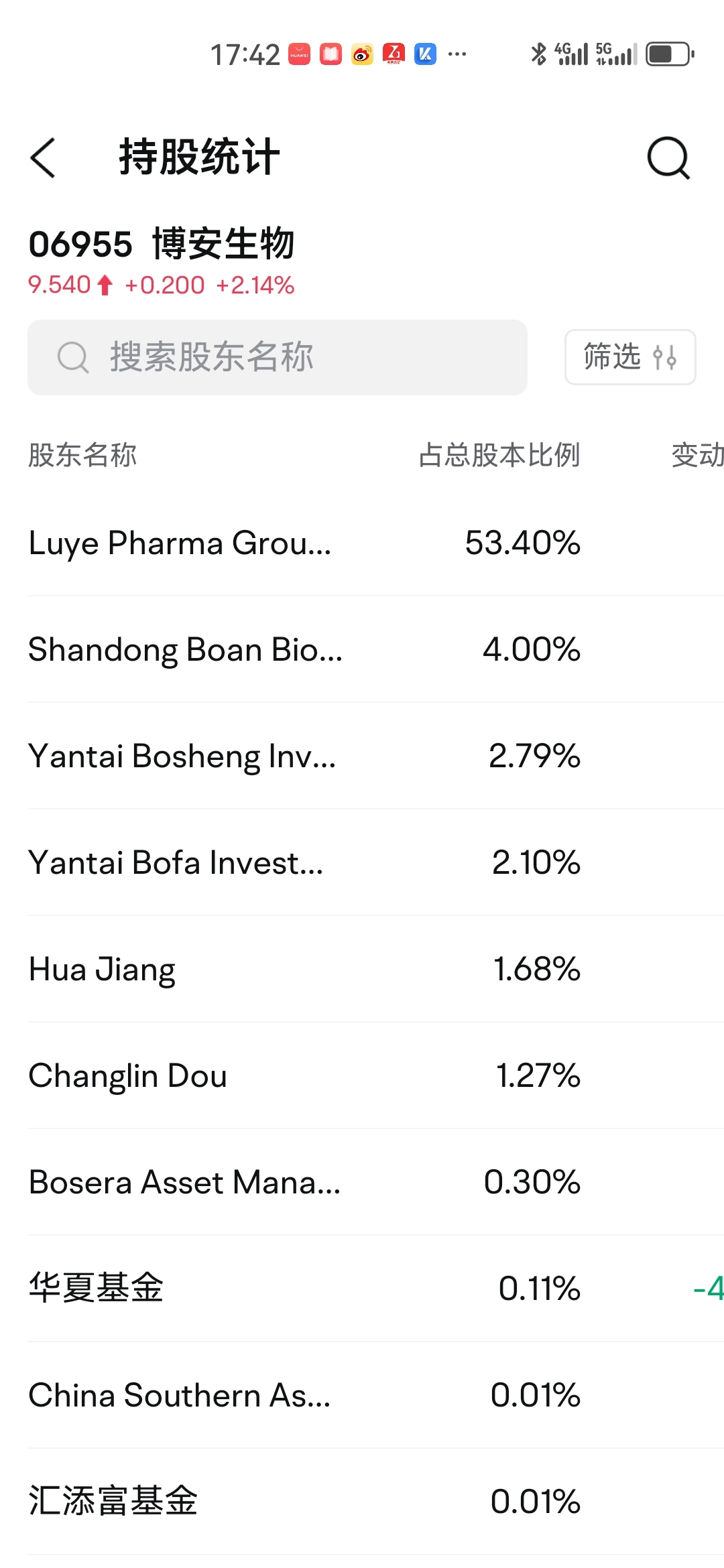Screen dimensions: 724x1568
Task: Open Bosera Asset Management row
Action: (x=375, y=1182)
